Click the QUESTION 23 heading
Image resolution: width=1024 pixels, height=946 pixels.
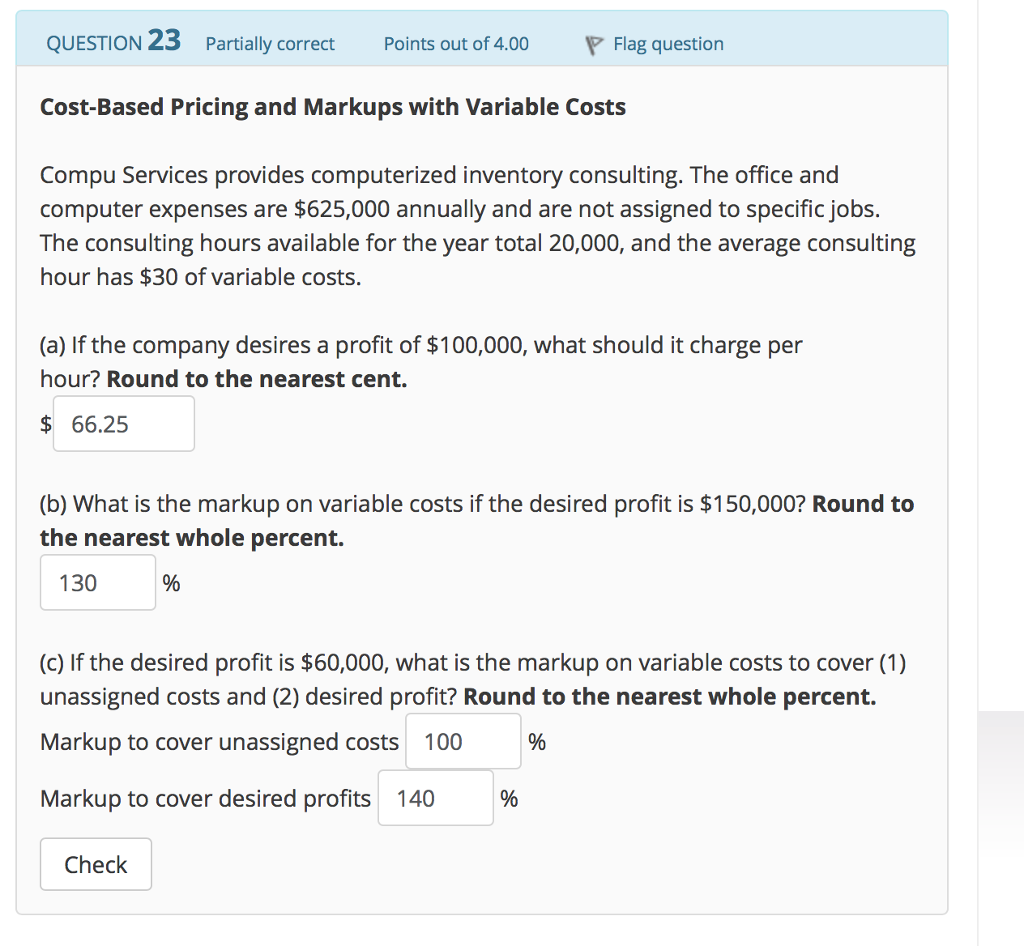[111, 42]
